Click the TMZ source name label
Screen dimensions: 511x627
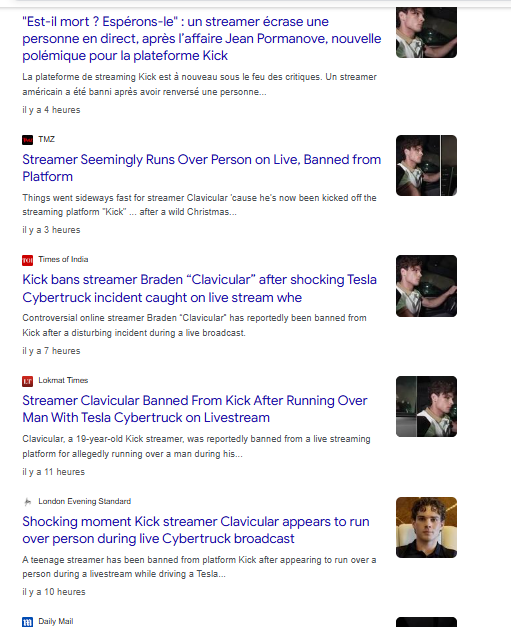[x=46, y=139]
